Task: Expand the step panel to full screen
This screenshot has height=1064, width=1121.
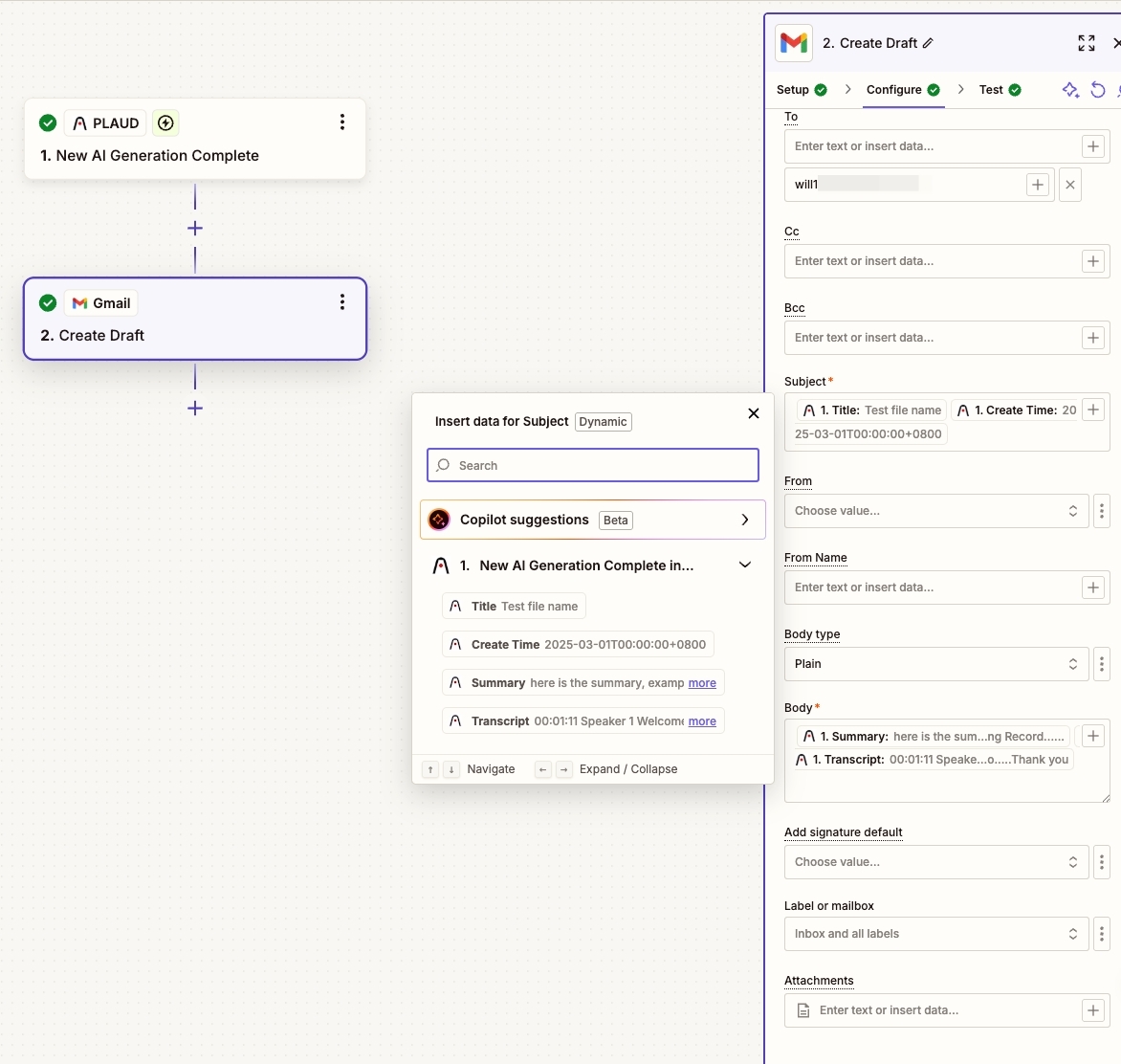Action: click(1086, 43)
